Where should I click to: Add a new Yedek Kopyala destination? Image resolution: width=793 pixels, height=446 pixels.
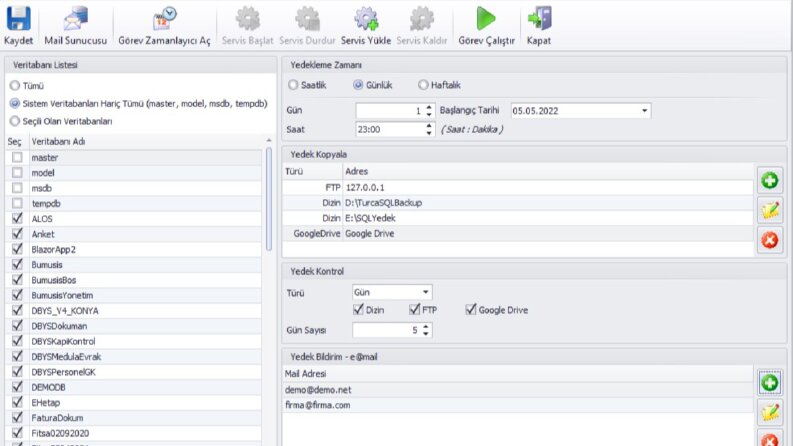pyautogui.click(x=770, y=181)
